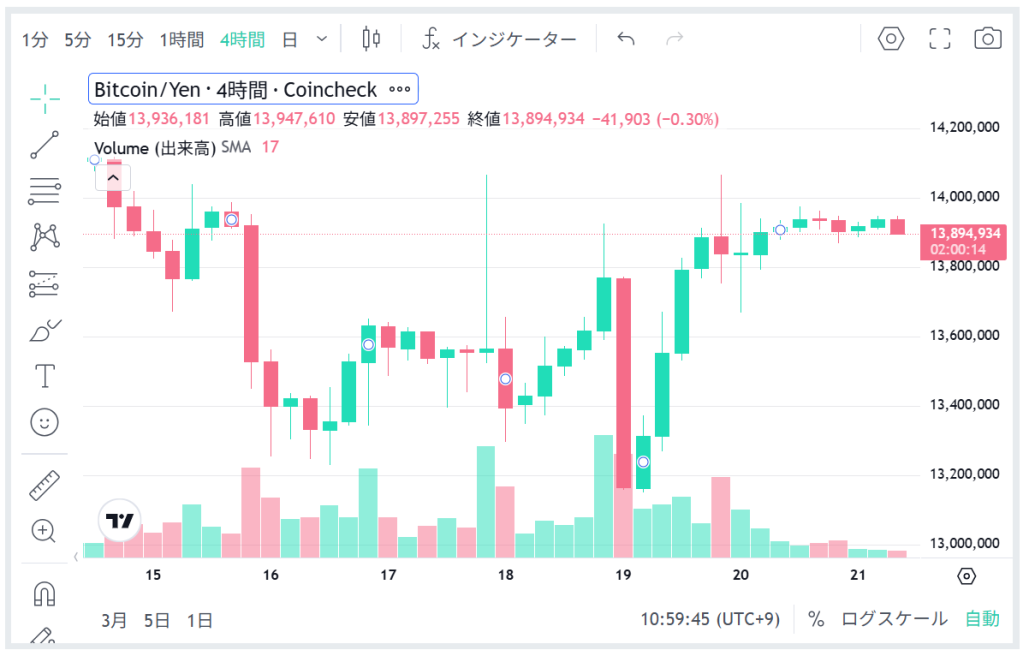Toggle the ログスケール log scale
This screenshot has height=656, width=1023.
(x=894, y=619)
